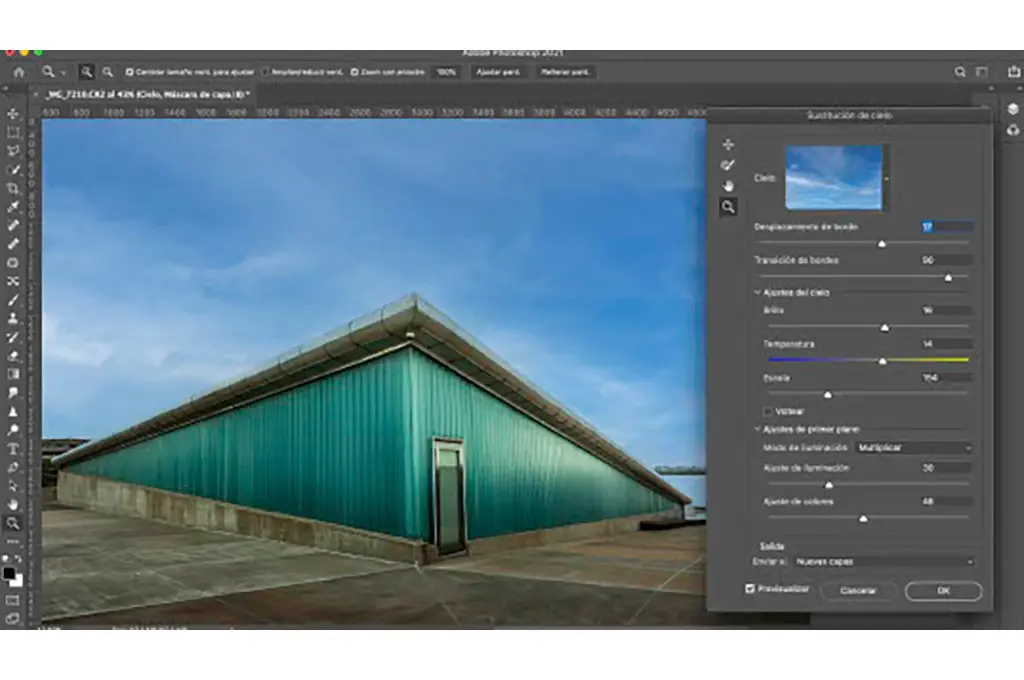This screenshot has width=1024, height=680.
Task: Click the sky preset thumbnail
Action: pyautogui.click(x=833, y=177)
